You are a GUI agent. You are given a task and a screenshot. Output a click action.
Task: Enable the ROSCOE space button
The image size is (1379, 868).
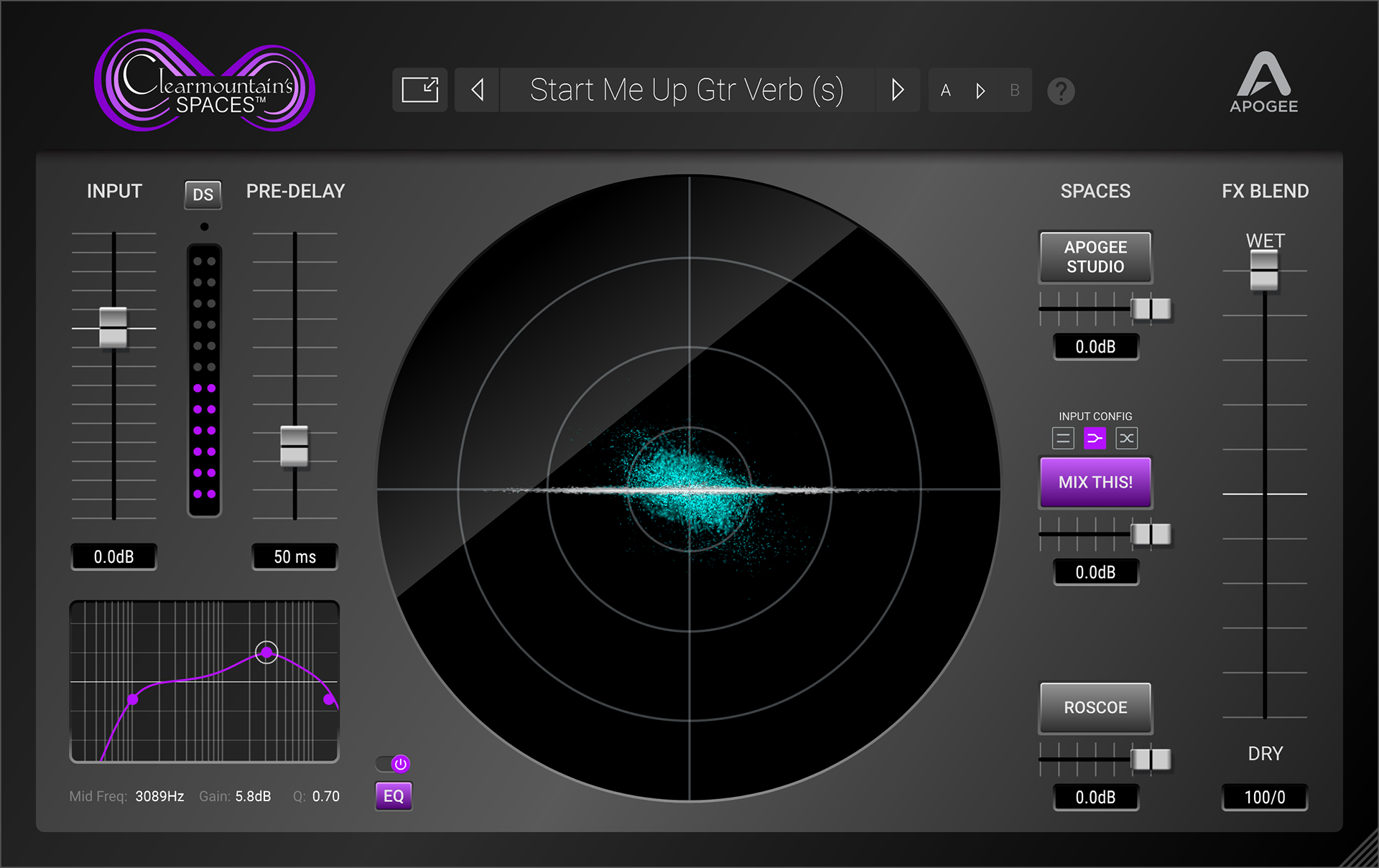click(1095, 708)
